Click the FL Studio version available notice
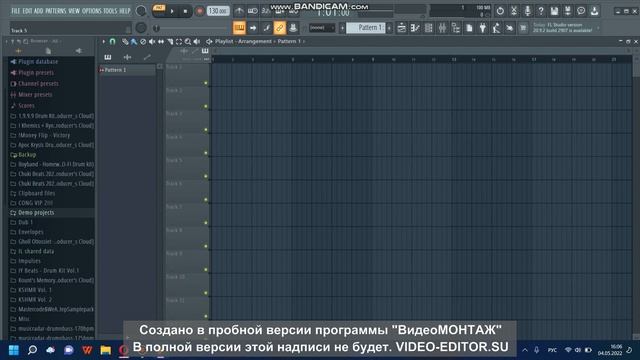This screenshot has width=640, height=360. [x=563, y=28]
